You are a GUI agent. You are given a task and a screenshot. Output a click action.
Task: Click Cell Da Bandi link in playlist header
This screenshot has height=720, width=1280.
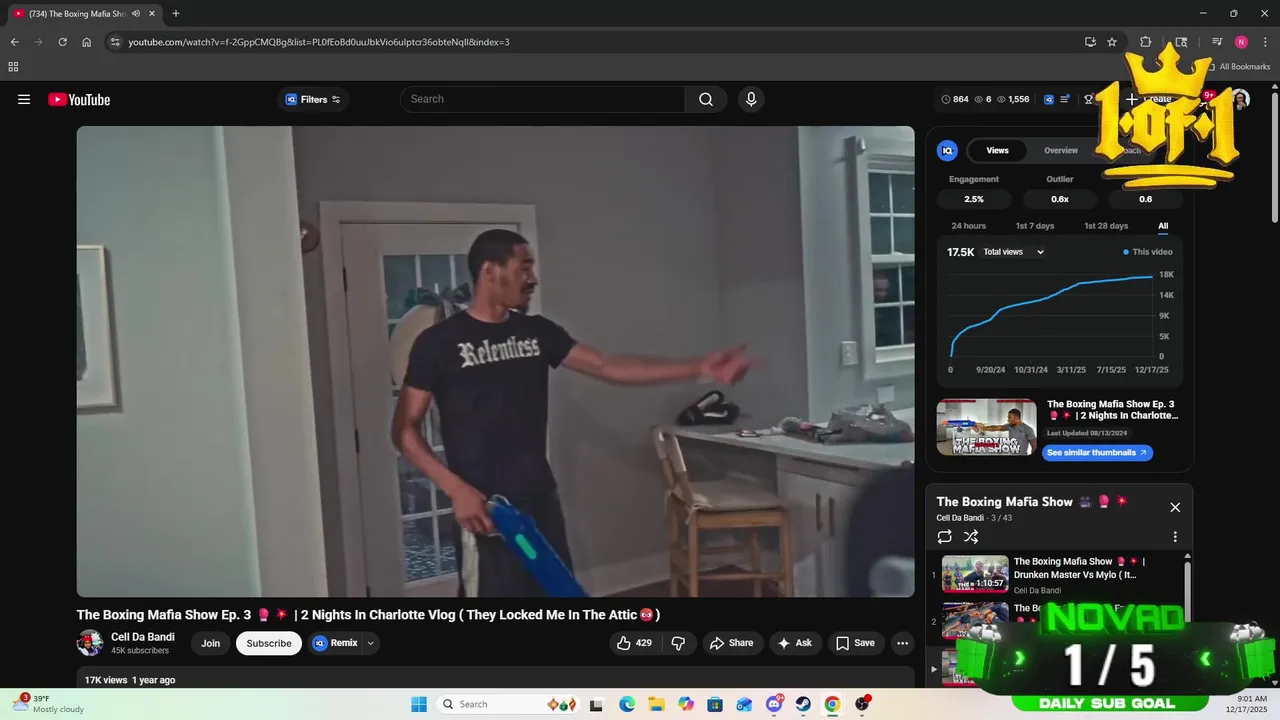960,518
